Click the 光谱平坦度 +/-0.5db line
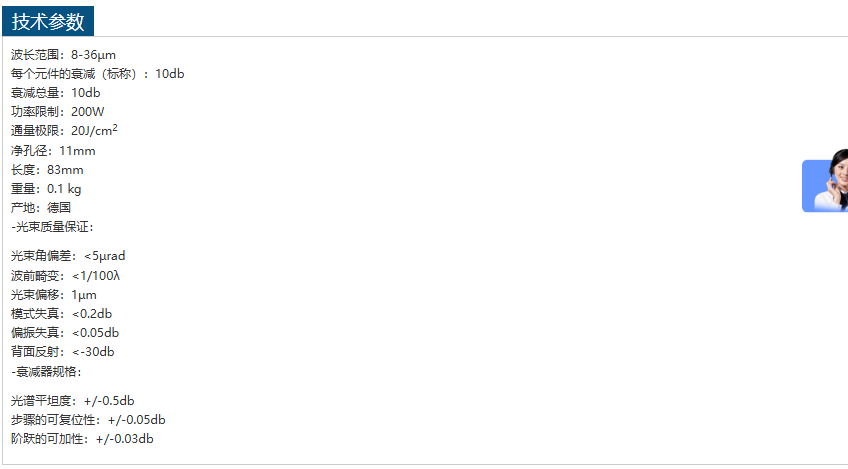This screenshot has width=848, height=469. [73, 401]
